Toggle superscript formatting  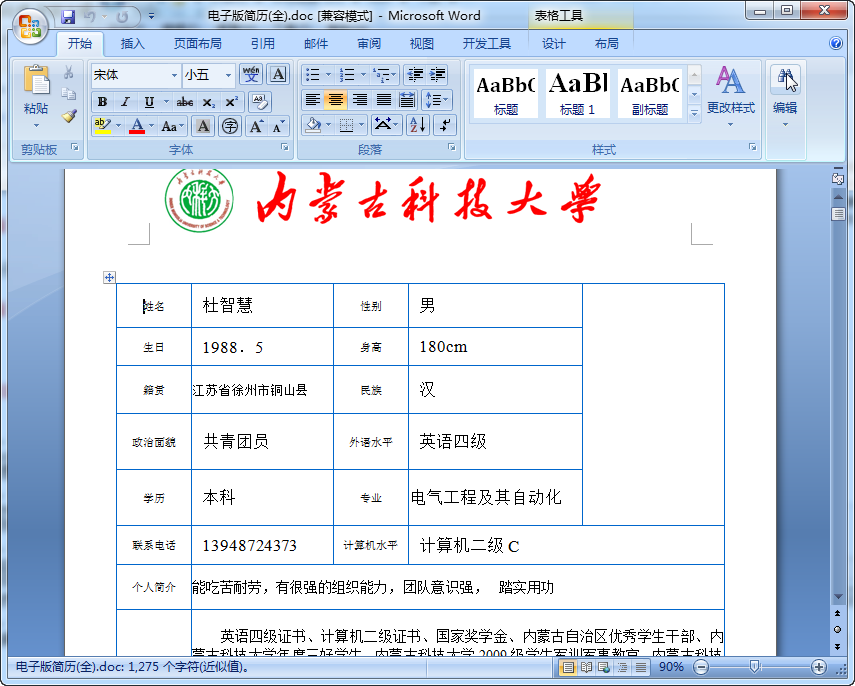[231, 101]
